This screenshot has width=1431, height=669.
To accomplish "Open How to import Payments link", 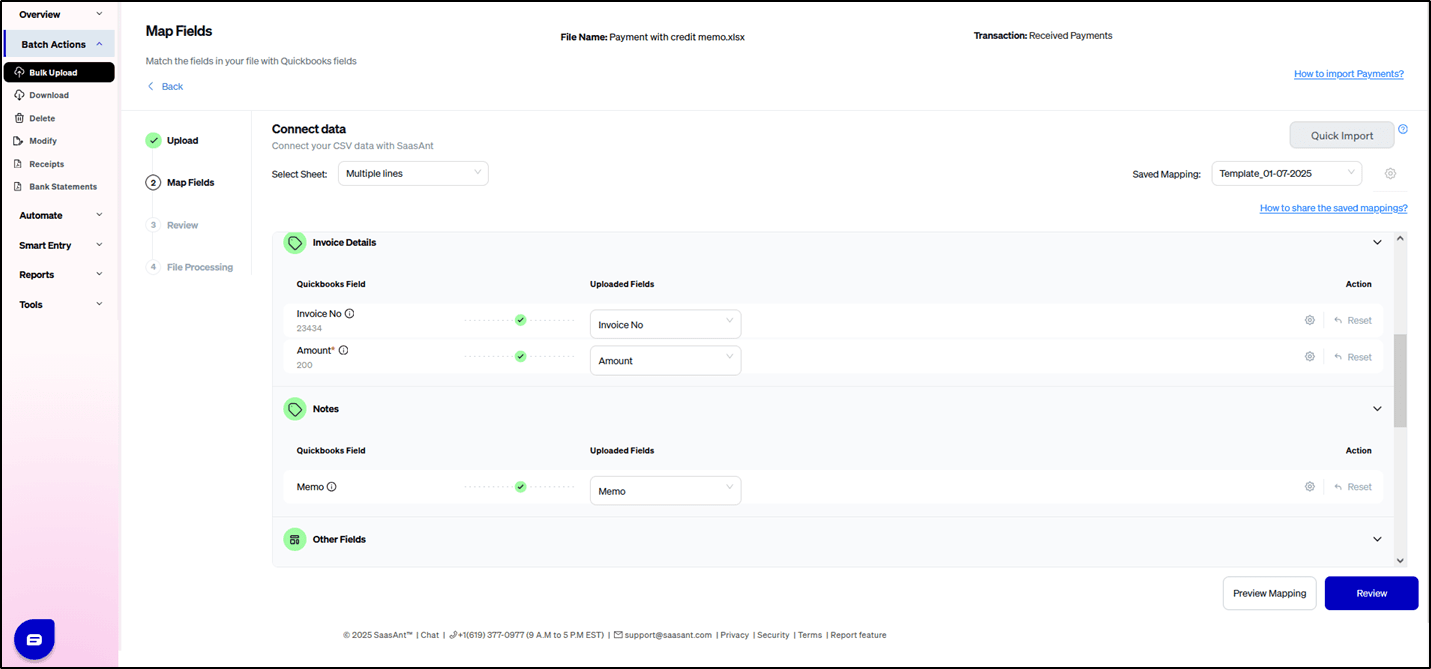I will [1348, 74].
